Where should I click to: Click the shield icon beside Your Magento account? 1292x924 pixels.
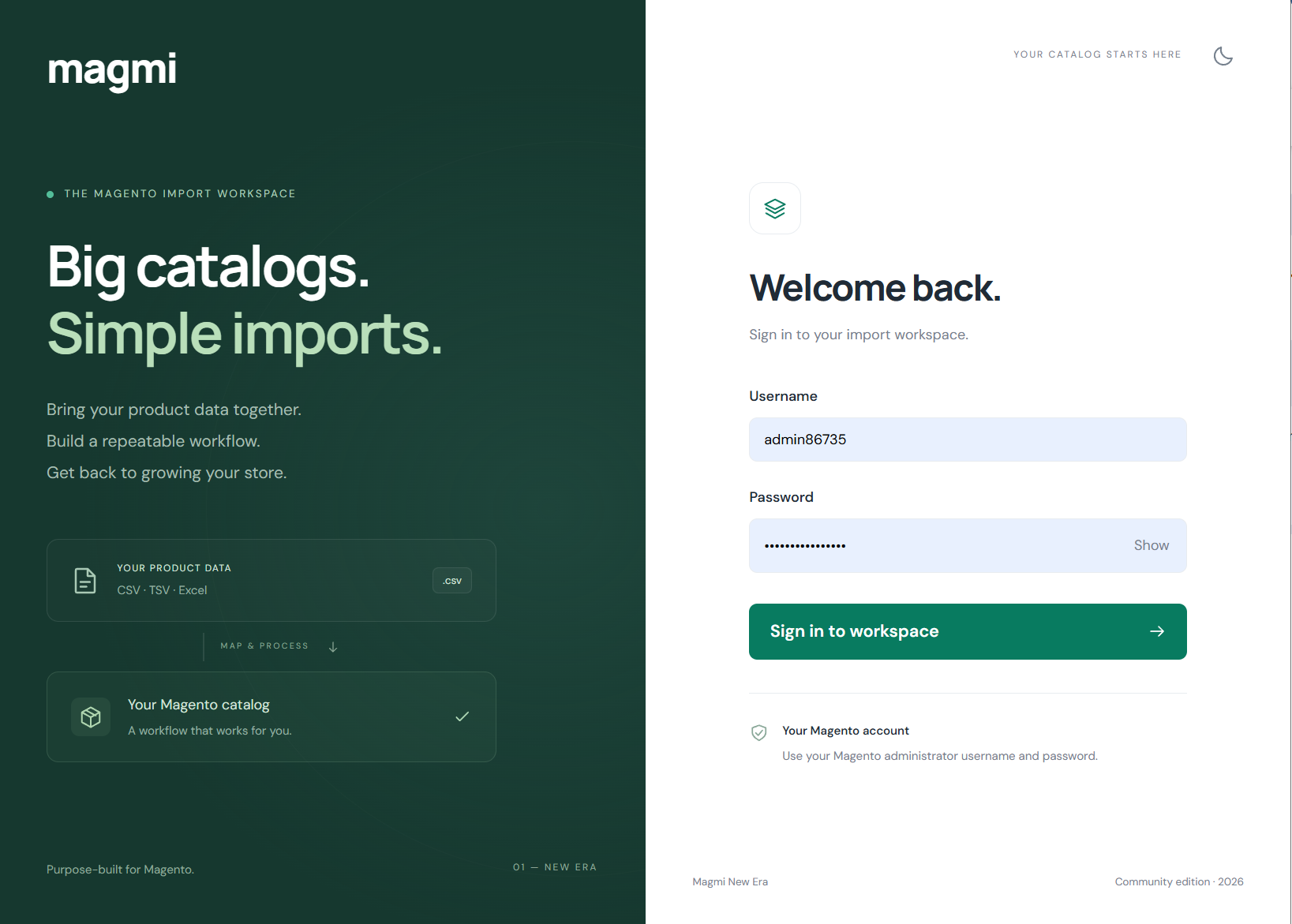(758, 732)
